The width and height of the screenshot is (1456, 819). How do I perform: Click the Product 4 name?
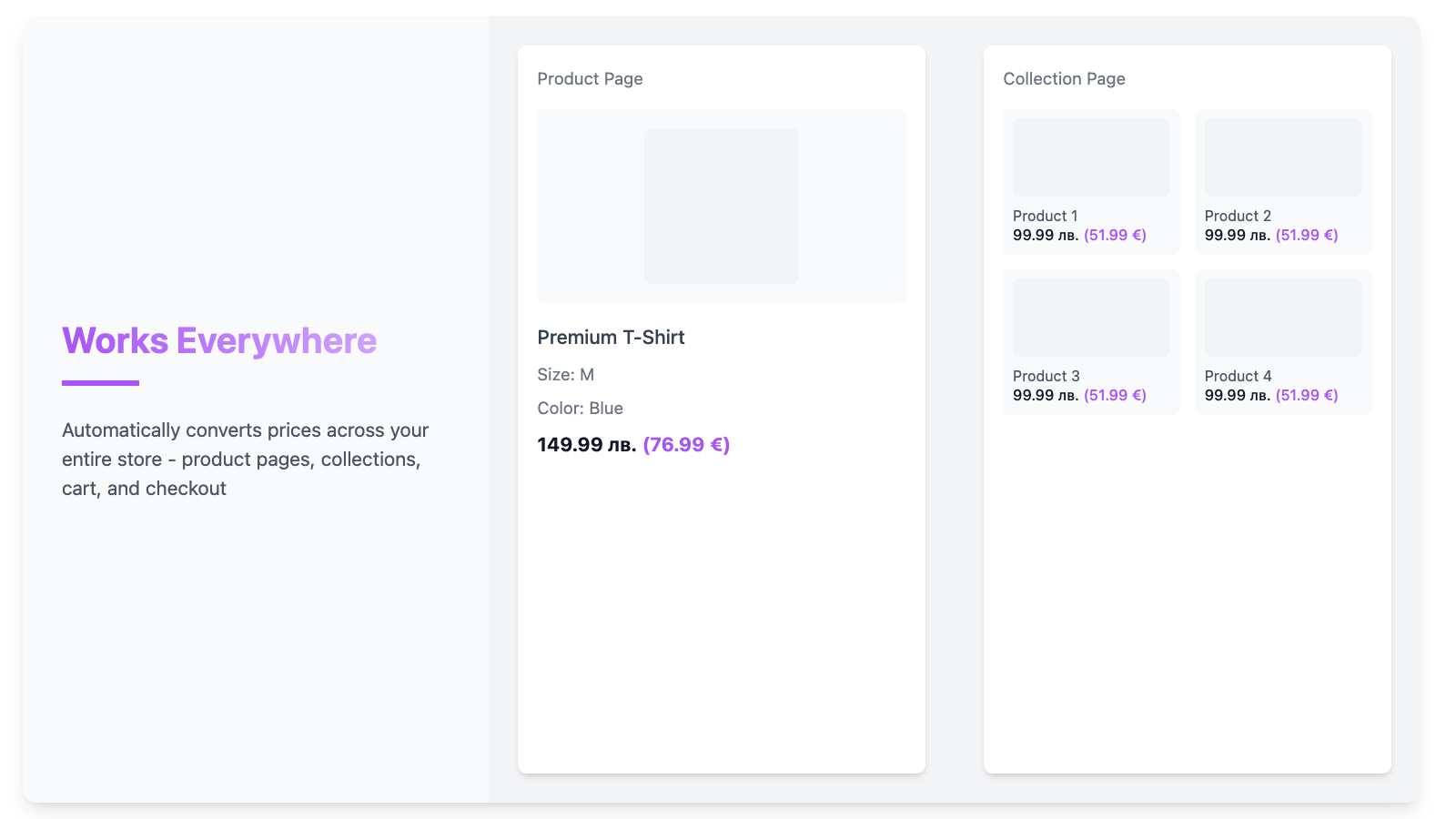coord(1238,376)
